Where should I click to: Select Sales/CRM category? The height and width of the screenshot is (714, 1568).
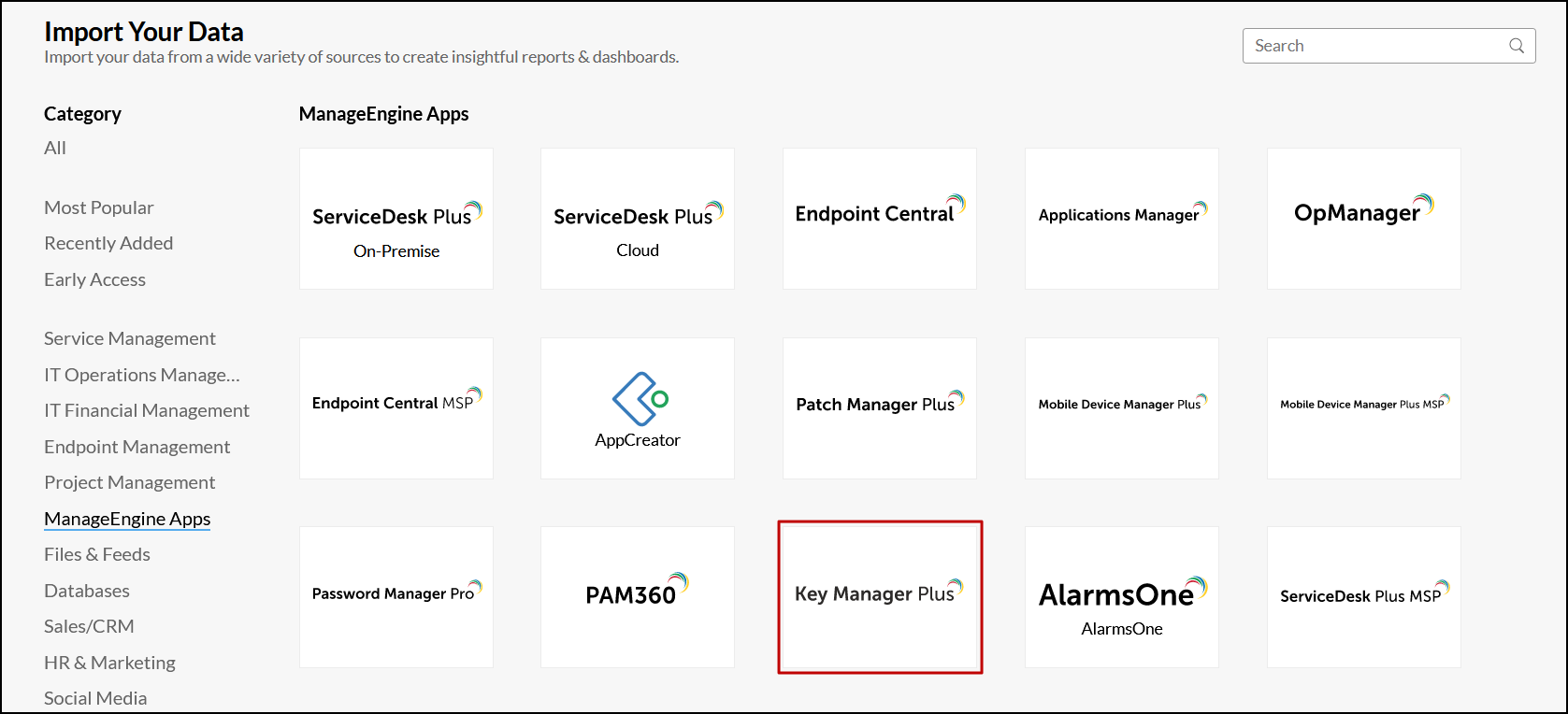89,626
